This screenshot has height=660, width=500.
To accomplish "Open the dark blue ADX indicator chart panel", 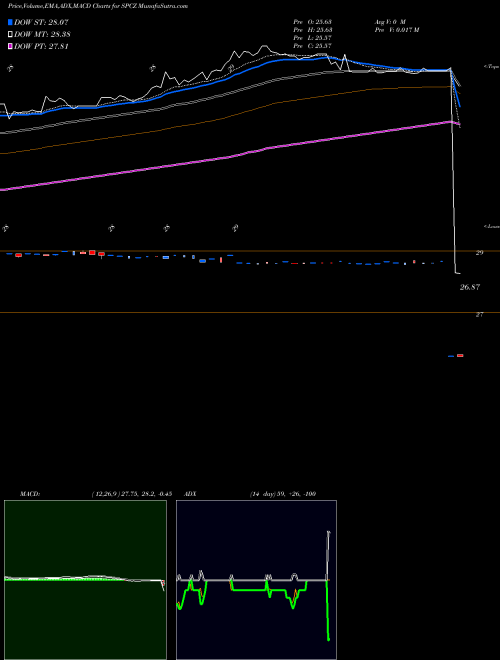I will pos(256,580).
